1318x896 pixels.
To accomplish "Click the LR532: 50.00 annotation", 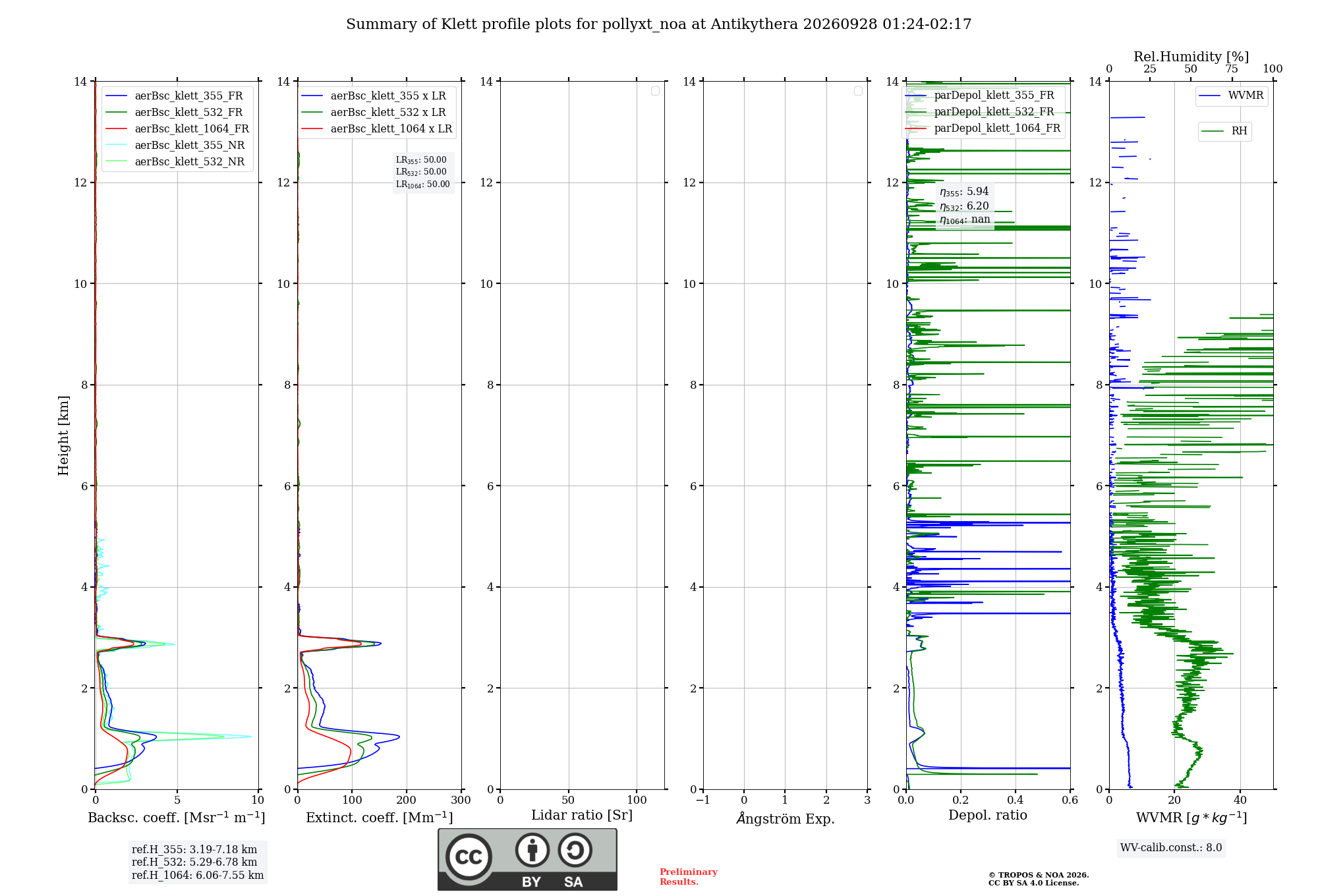I will point(421,172).
